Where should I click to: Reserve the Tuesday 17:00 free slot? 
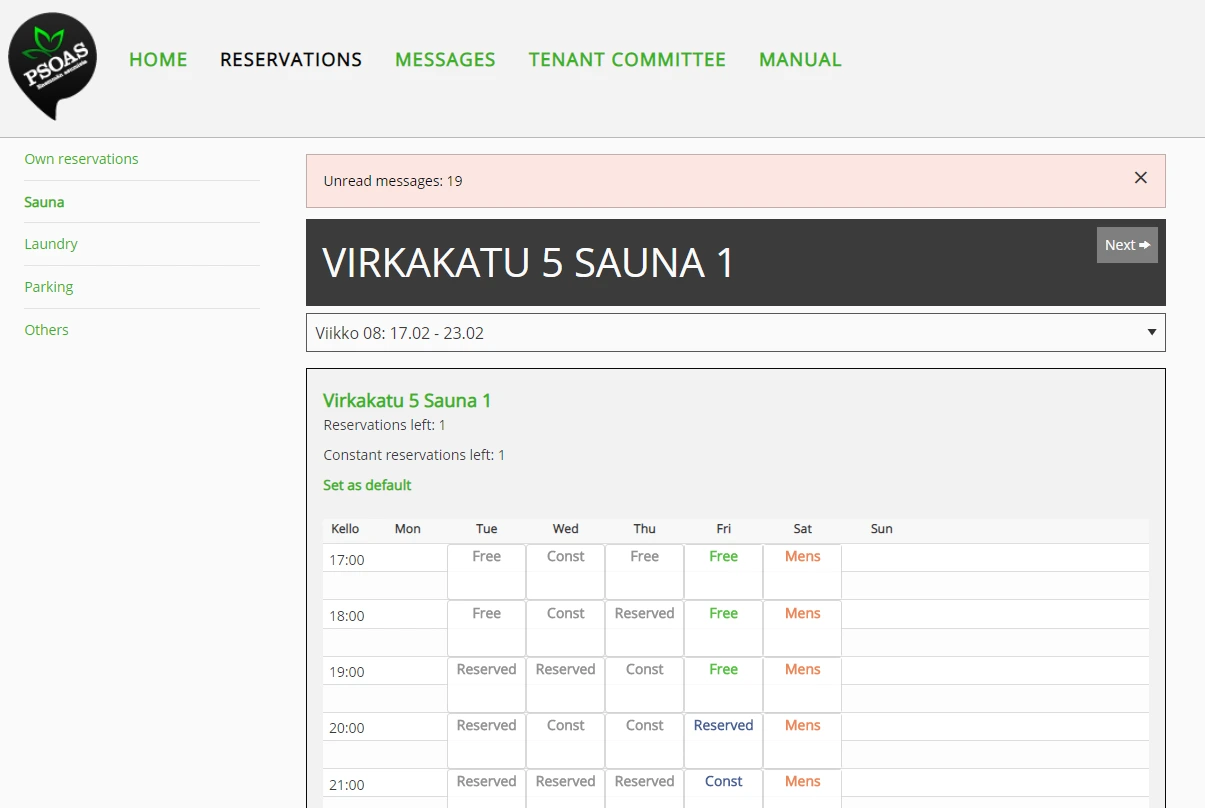(487, 571)
